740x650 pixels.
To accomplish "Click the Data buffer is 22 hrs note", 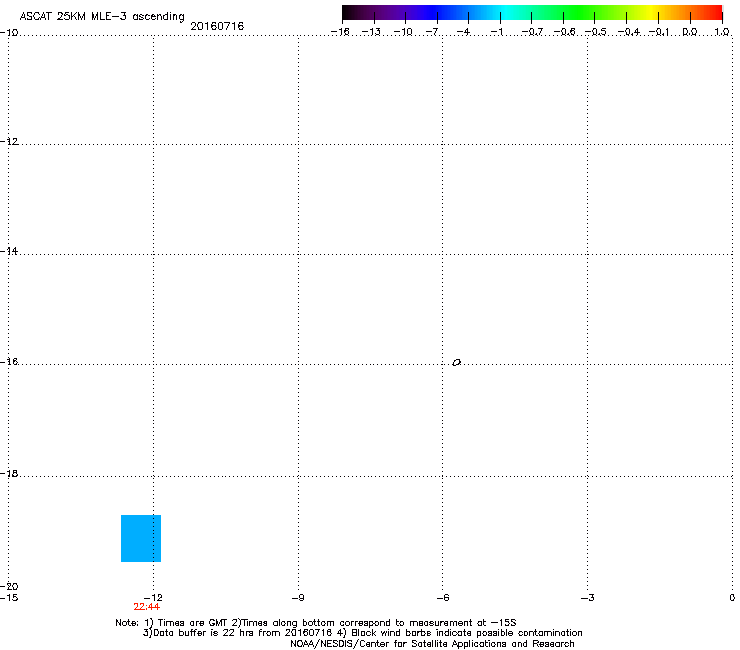I will [x=362, y=633].
